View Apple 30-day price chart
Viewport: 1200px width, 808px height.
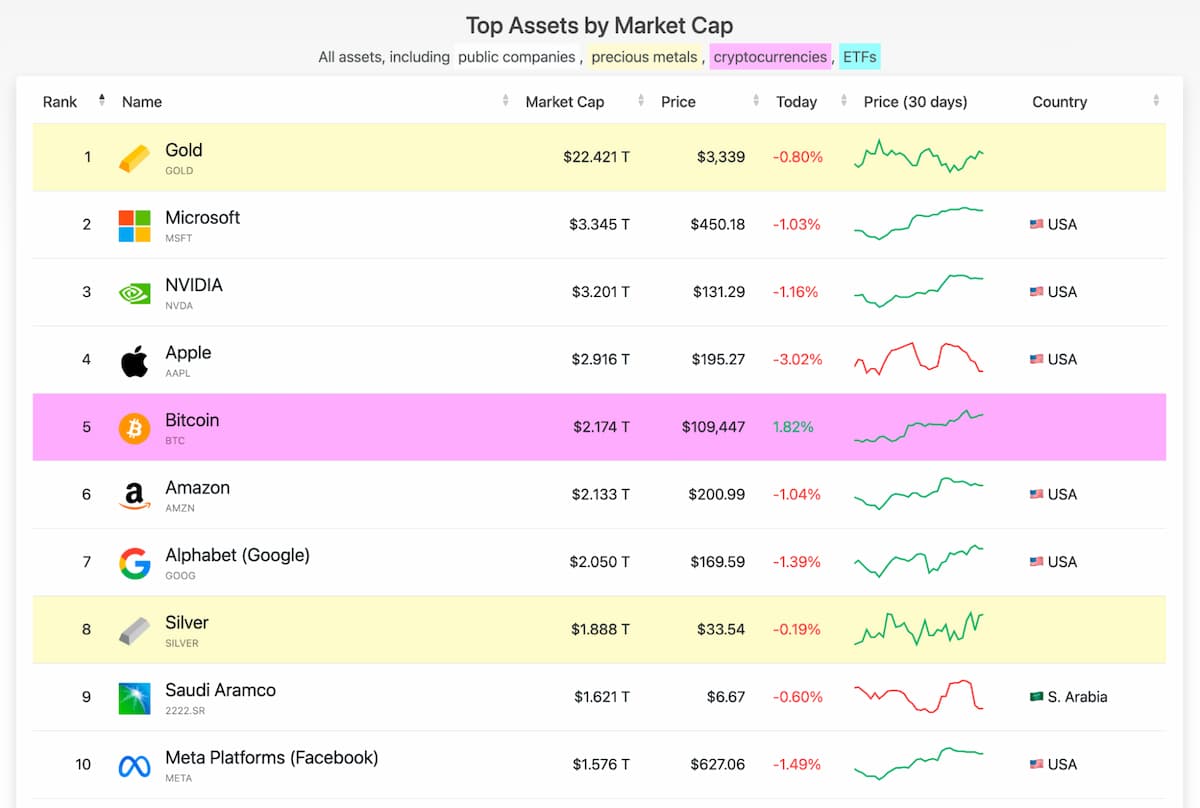tap(919, 359)
